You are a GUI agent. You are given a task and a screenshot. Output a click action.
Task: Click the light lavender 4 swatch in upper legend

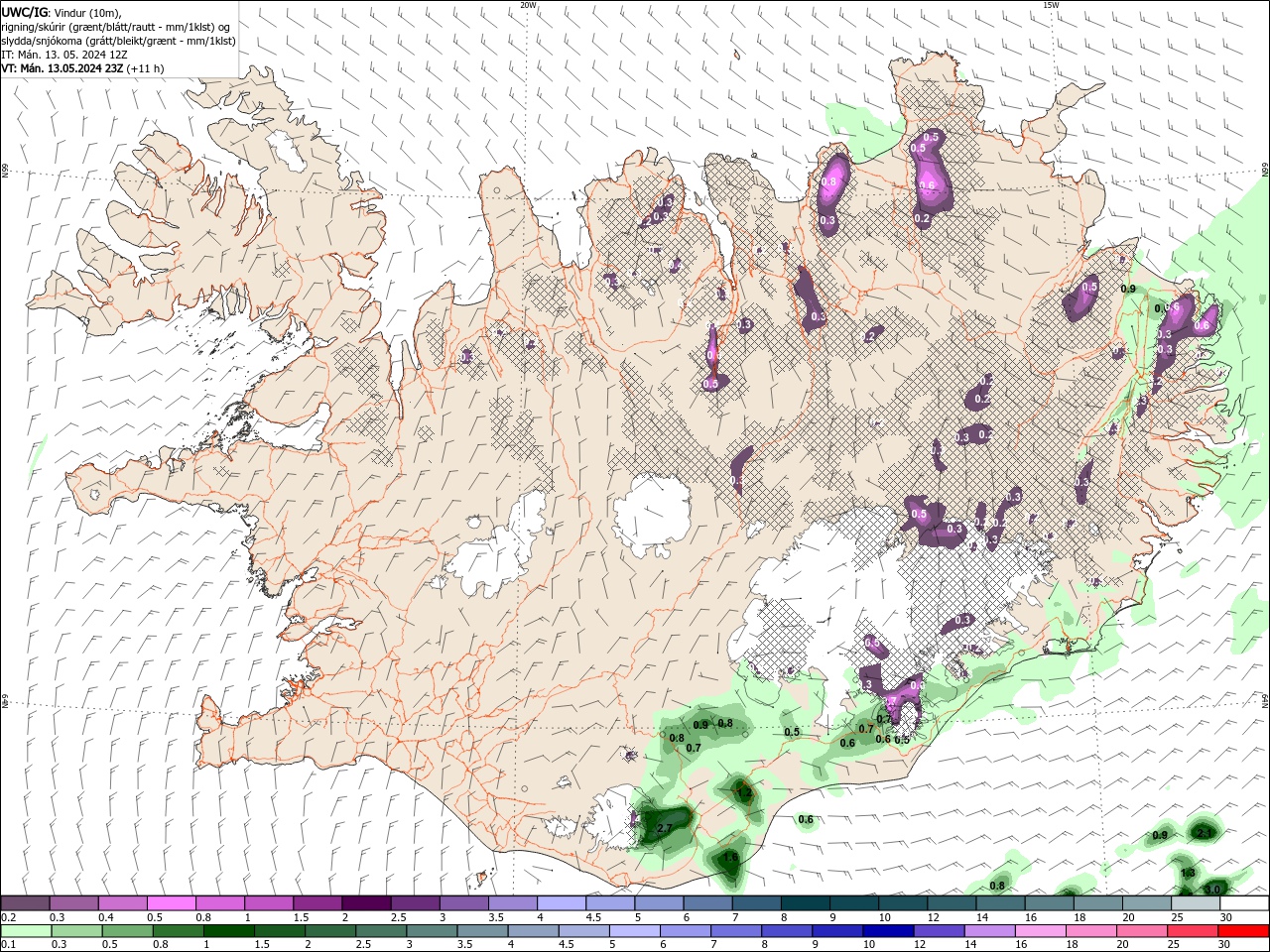coord(561,903)
